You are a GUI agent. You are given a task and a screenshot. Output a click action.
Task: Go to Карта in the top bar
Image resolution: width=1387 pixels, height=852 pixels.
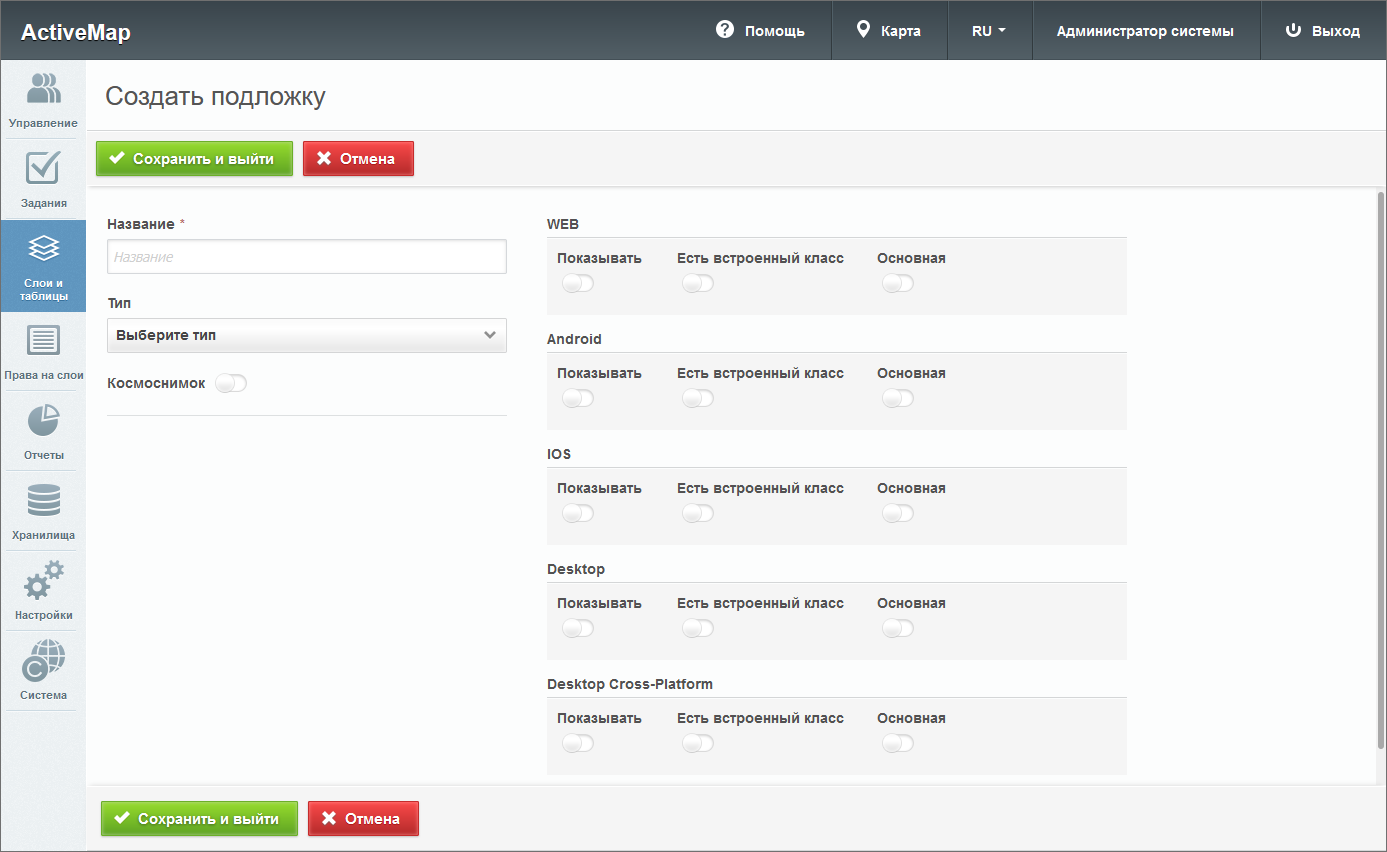pos(889,31)
